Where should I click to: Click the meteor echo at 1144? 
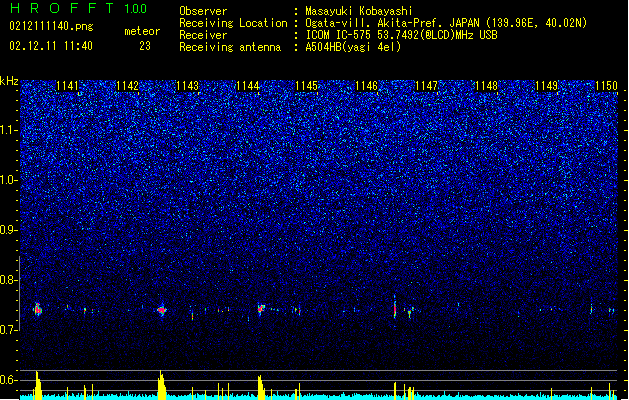pyautogui.click(x=261, y=309)
